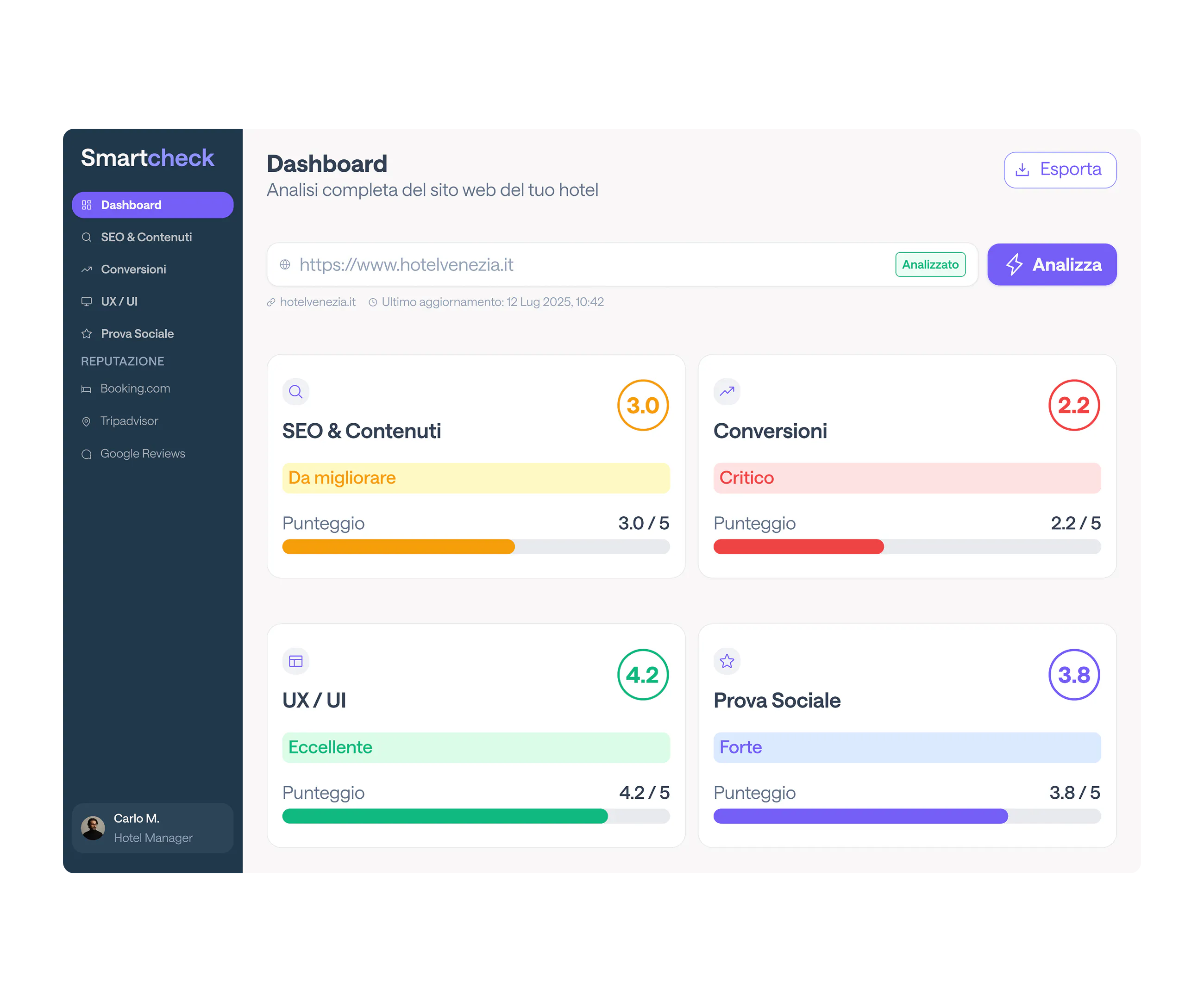1204x1002 pixels.
Task: Click the 3.0 score circle
Action: 643,405
